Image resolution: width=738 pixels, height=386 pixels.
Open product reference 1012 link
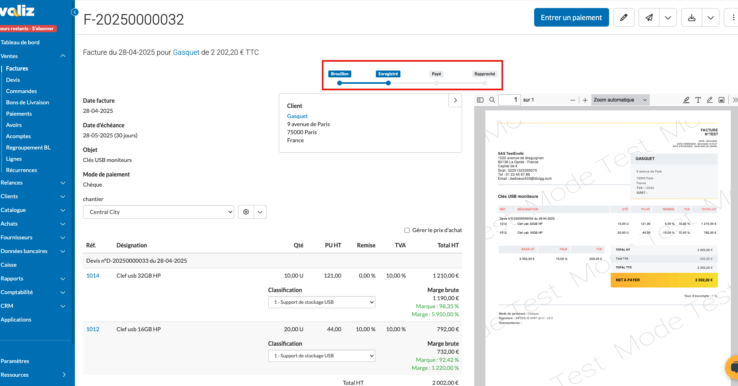click(93, 329)
